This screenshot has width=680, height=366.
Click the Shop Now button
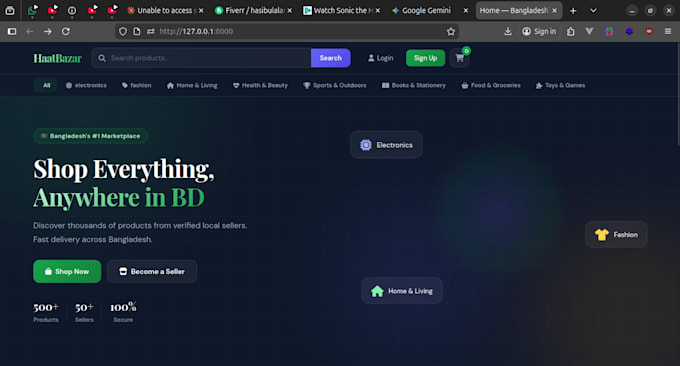(67, 271)
